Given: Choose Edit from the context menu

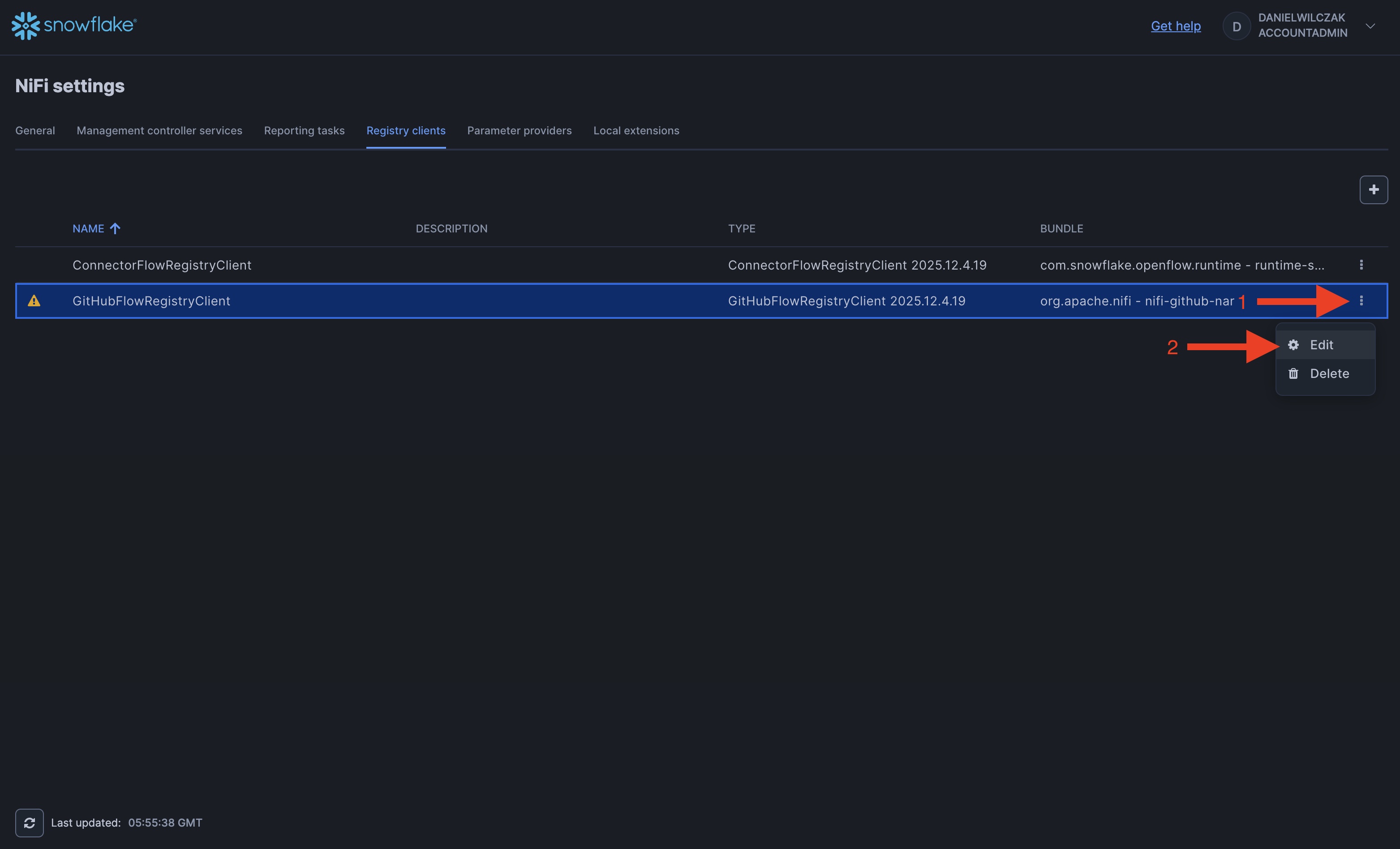Looking at the screenshot, I should pyautogui.click(x=1321, y=345).
